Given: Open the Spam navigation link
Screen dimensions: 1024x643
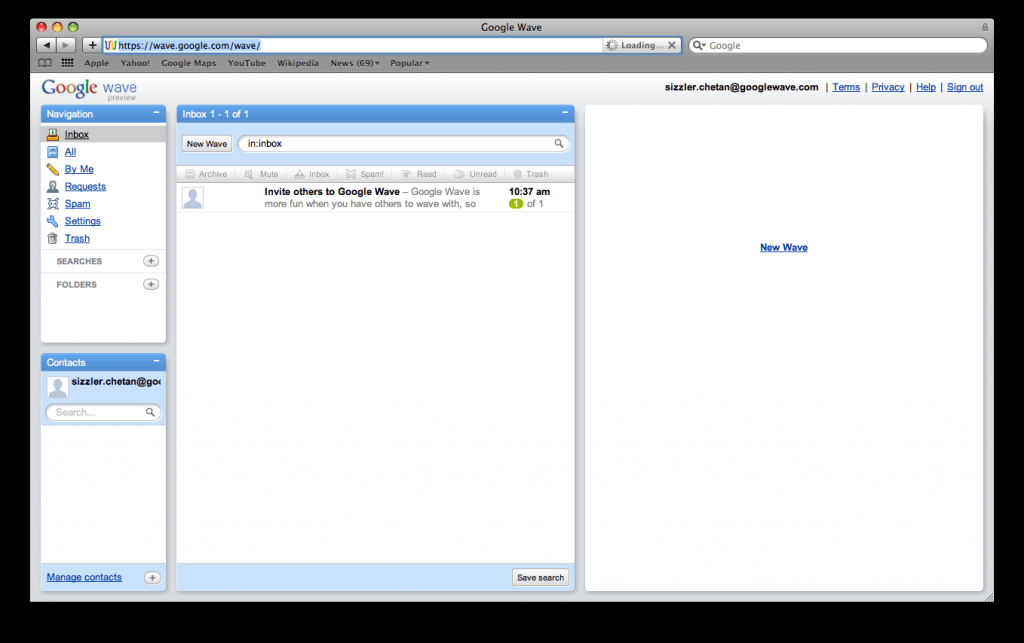Looking at the screenshot, I should [x=77, y=204].
